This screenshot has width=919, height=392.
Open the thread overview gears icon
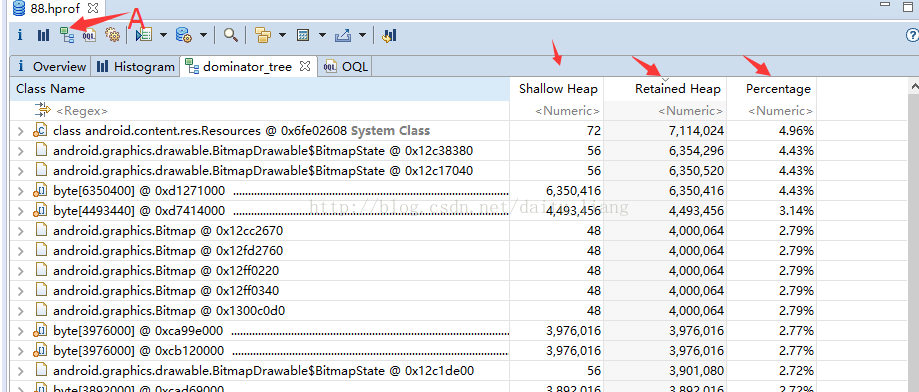pyautogui.click(x=112, y=35)
